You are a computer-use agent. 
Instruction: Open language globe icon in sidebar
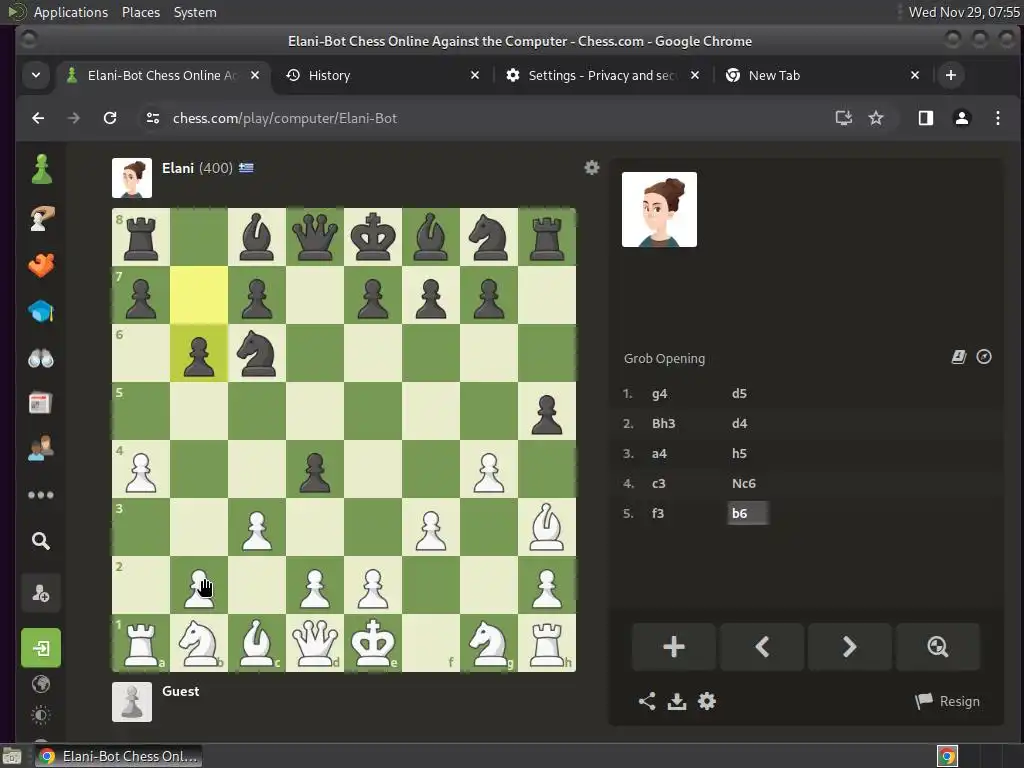tap(41, 684)
